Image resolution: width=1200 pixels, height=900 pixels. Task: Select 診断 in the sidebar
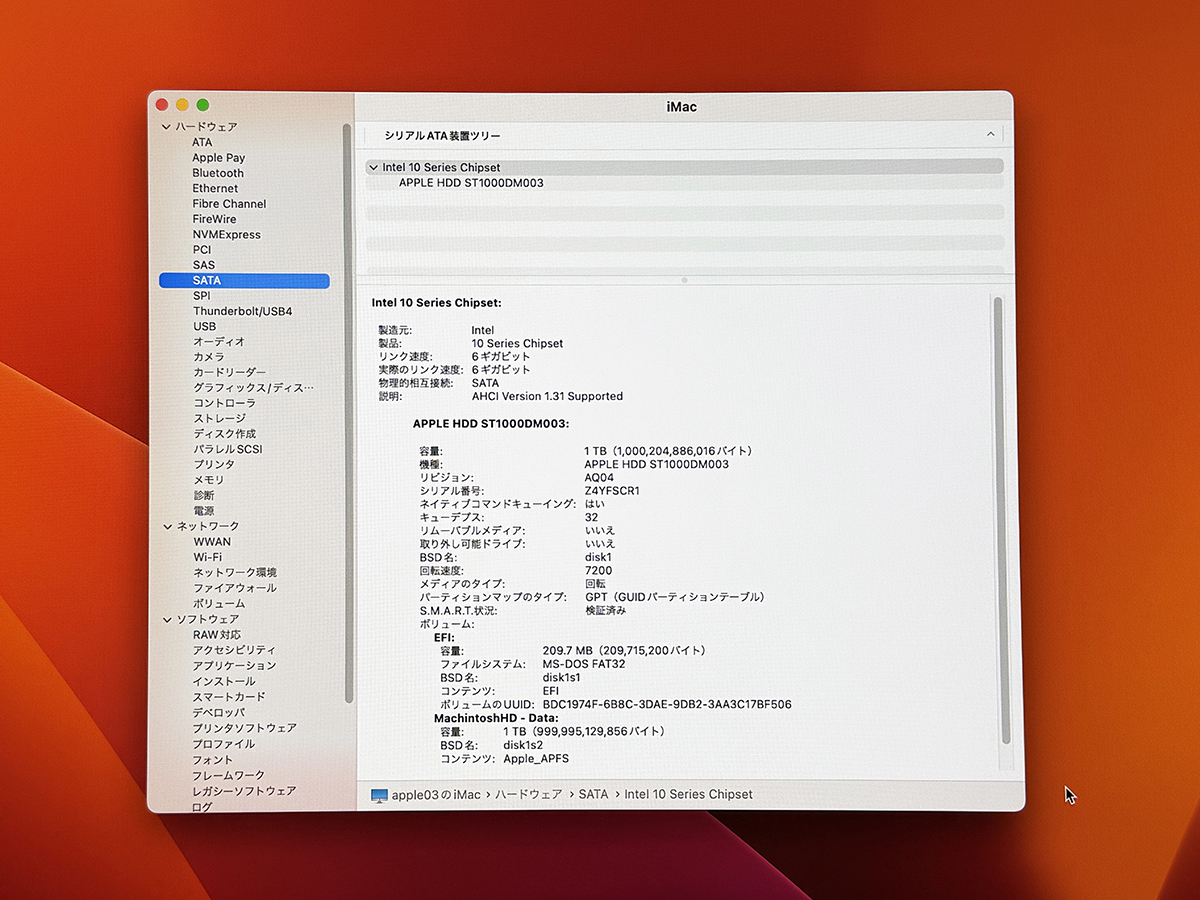203,495
